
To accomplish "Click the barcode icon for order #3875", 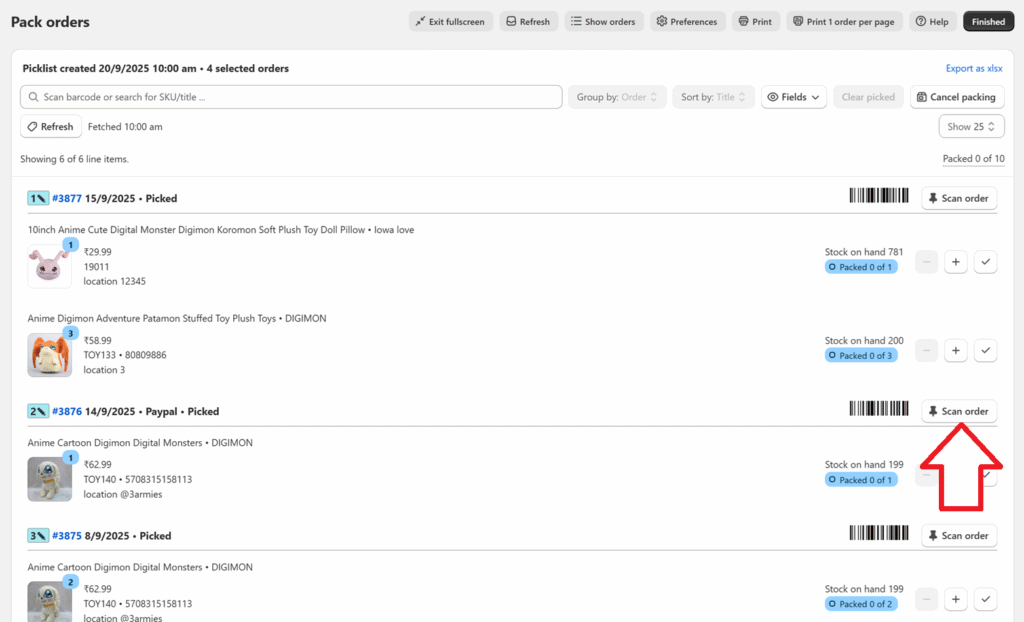I will click(881, 535).
